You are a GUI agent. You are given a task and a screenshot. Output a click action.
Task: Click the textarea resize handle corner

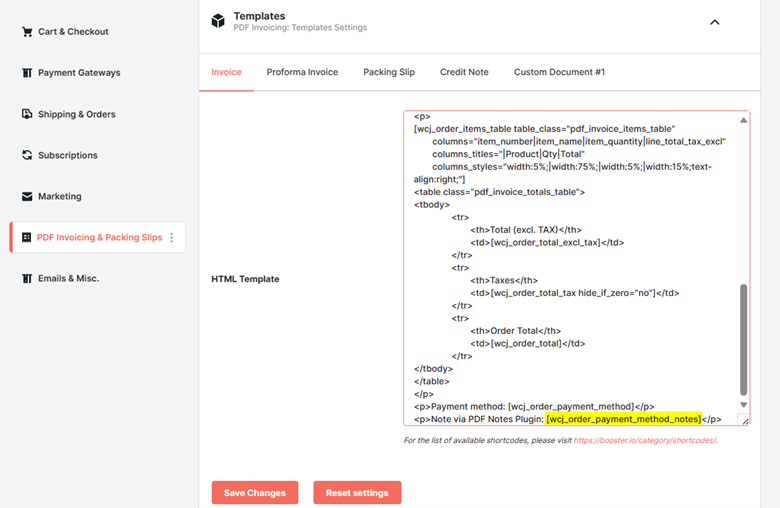click(x=744, y=420)
